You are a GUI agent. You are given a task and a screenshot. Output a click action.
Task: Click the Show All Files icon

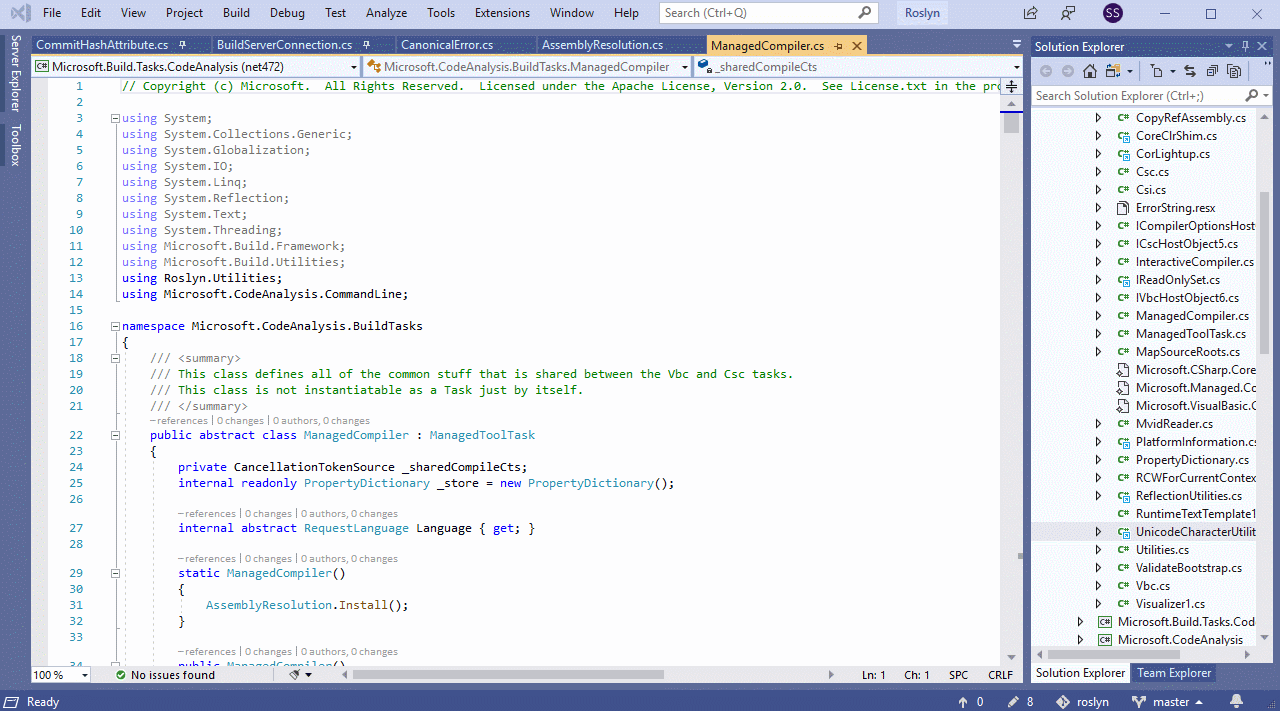click(1234, 71)
